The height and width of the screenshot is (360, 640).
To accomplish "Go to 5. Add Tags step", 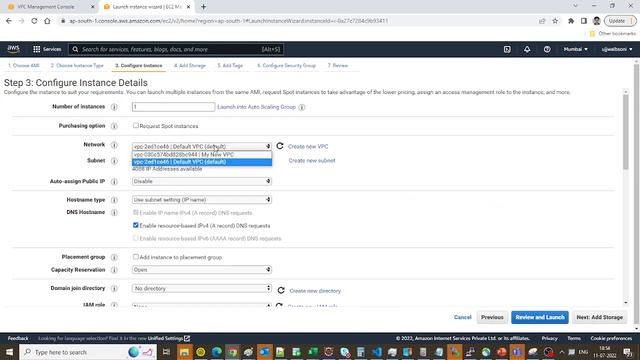I will click(x=230, y=65).
